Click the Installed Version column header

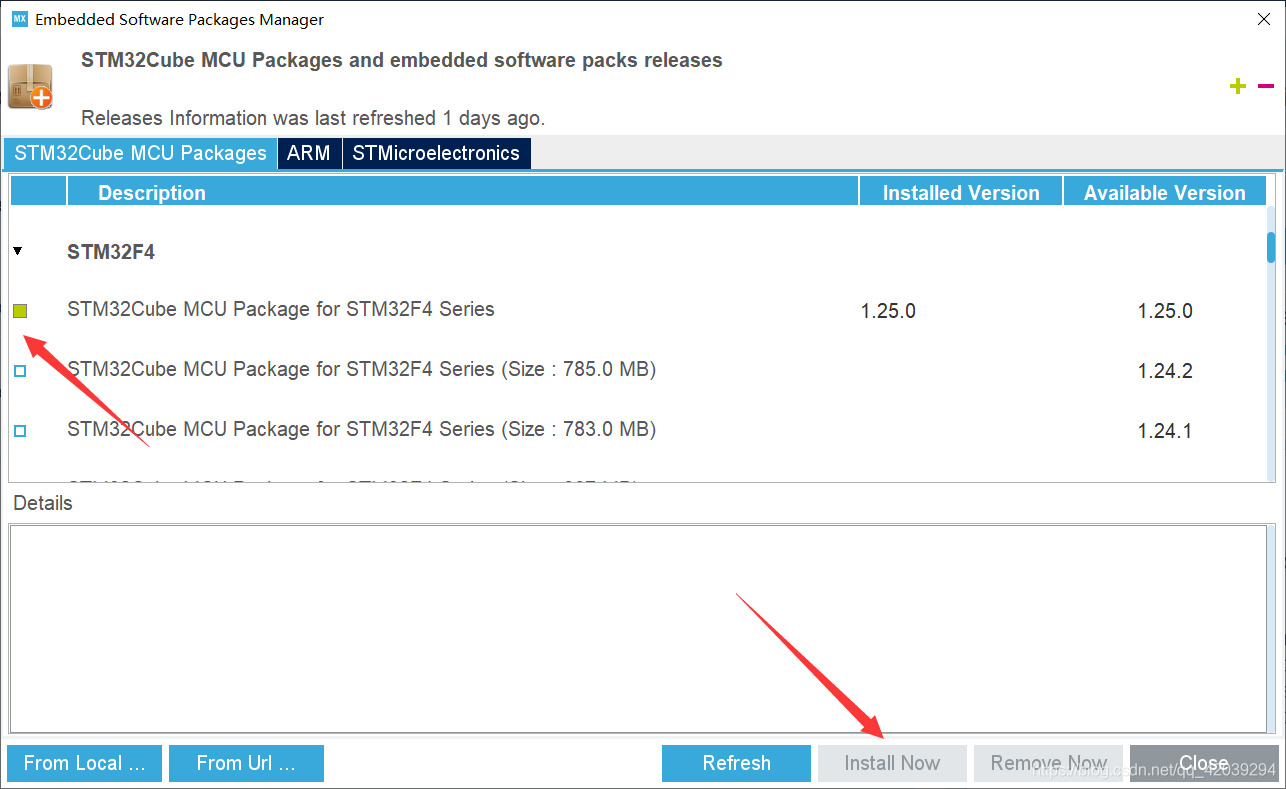(x=961, y=192)
